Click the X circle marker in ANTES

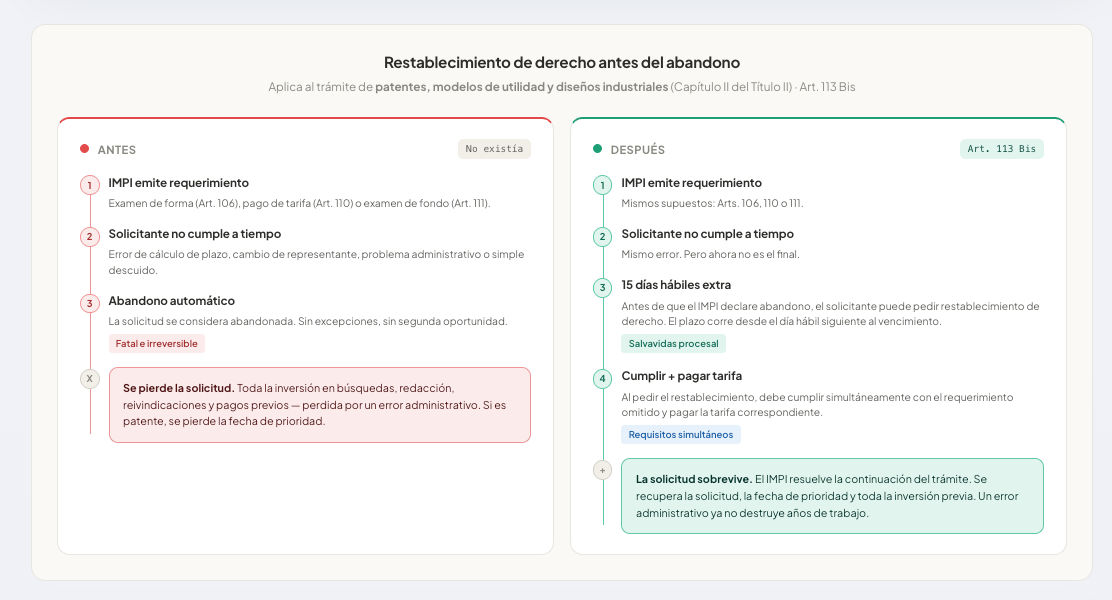tap(89, 379)
